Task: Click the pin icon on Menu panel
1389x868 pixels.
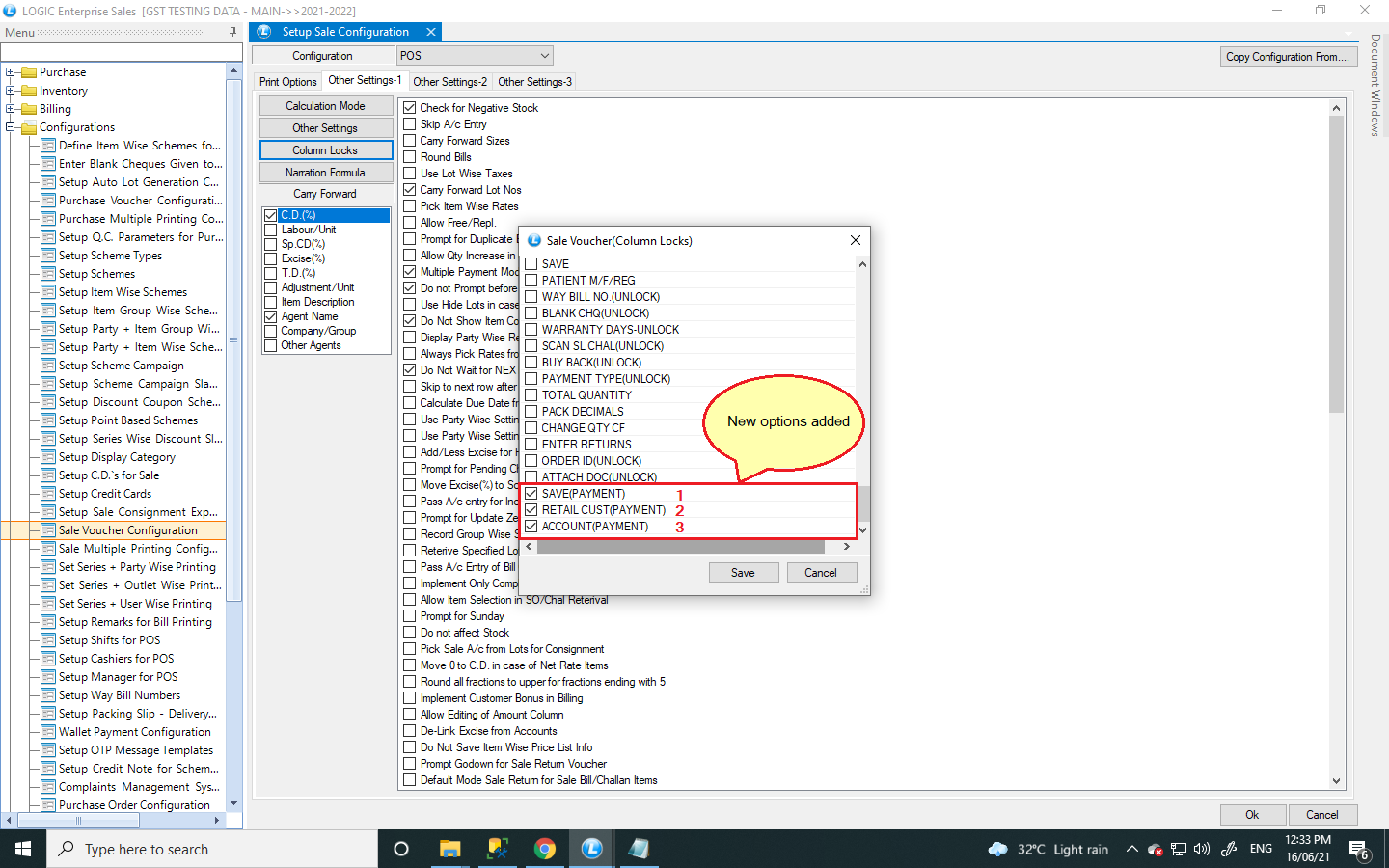Action: click(232, 32)
